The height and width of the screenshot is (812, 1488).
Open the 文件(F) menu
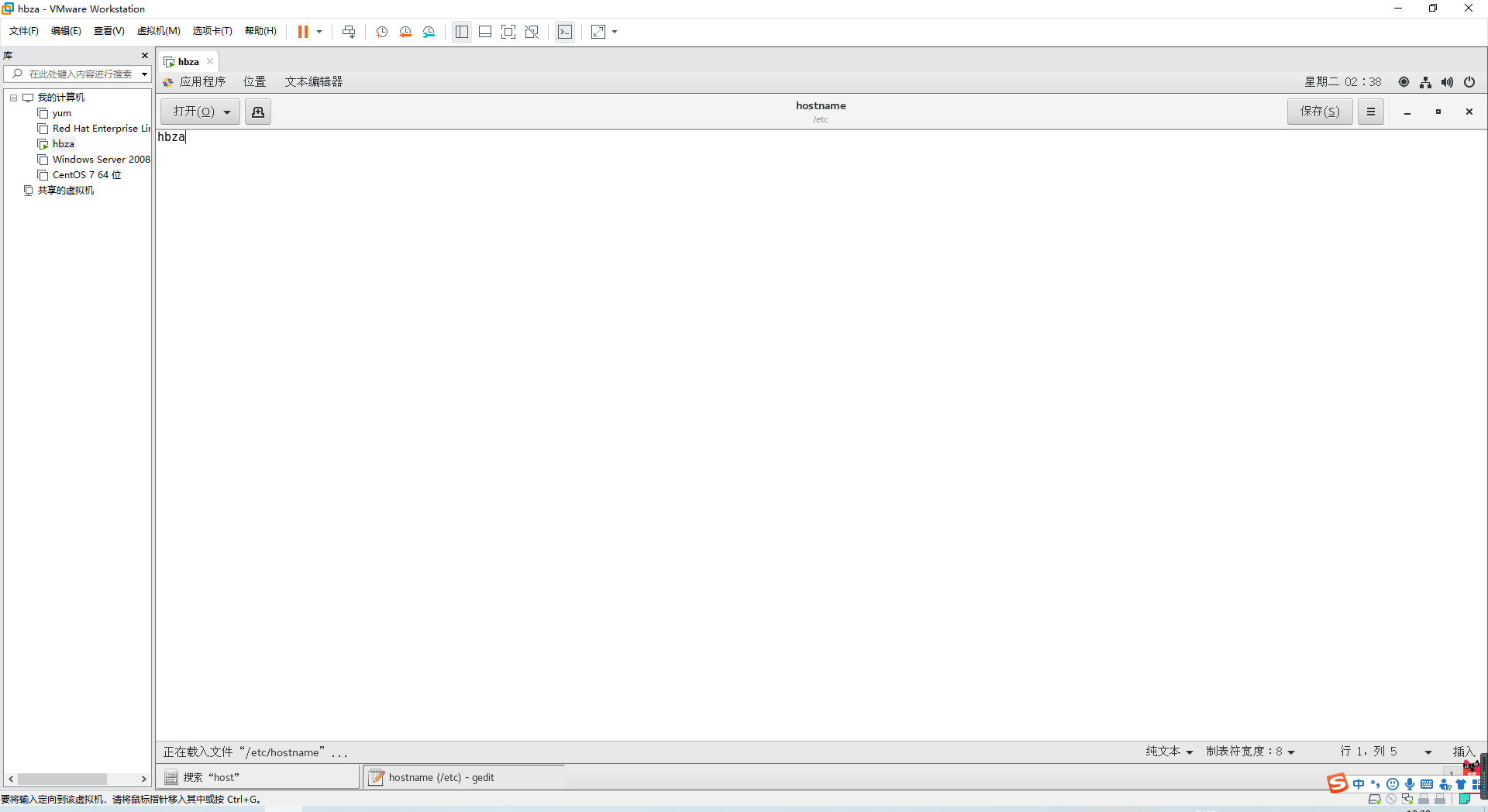point(24,31)
